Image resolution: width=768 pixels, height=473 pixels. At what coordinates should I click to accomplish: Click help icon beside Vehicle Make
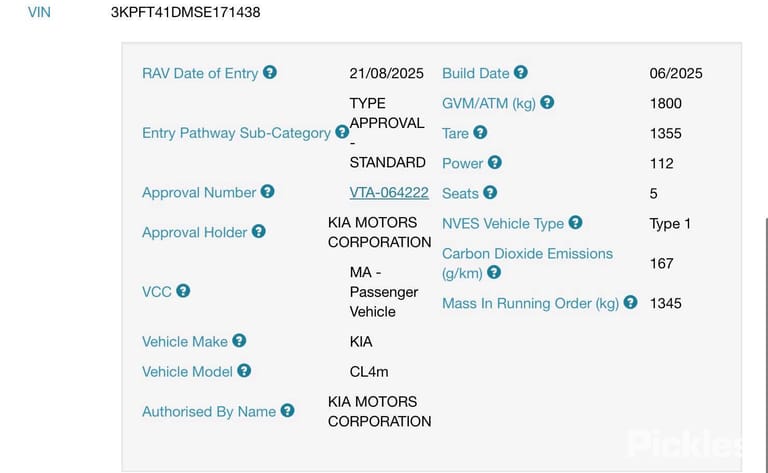pos(239,340)
